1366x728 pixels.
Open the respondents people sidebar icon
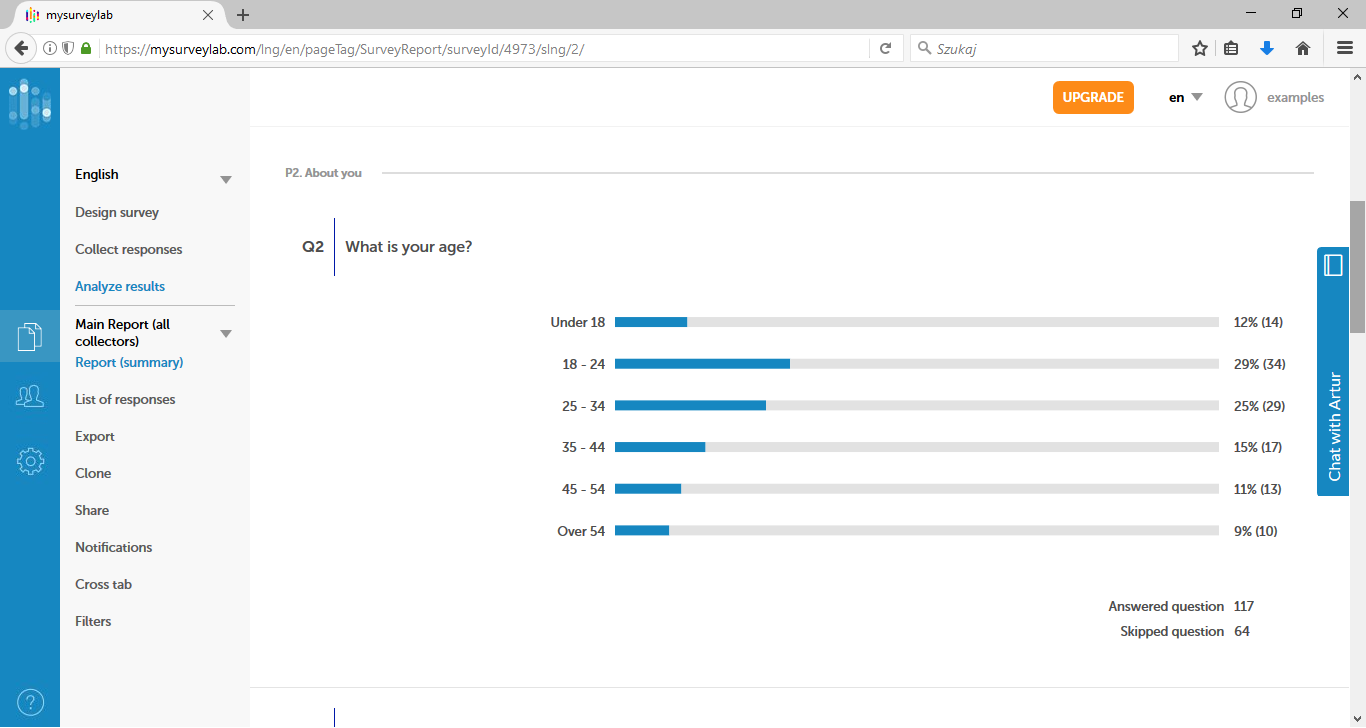30,397
